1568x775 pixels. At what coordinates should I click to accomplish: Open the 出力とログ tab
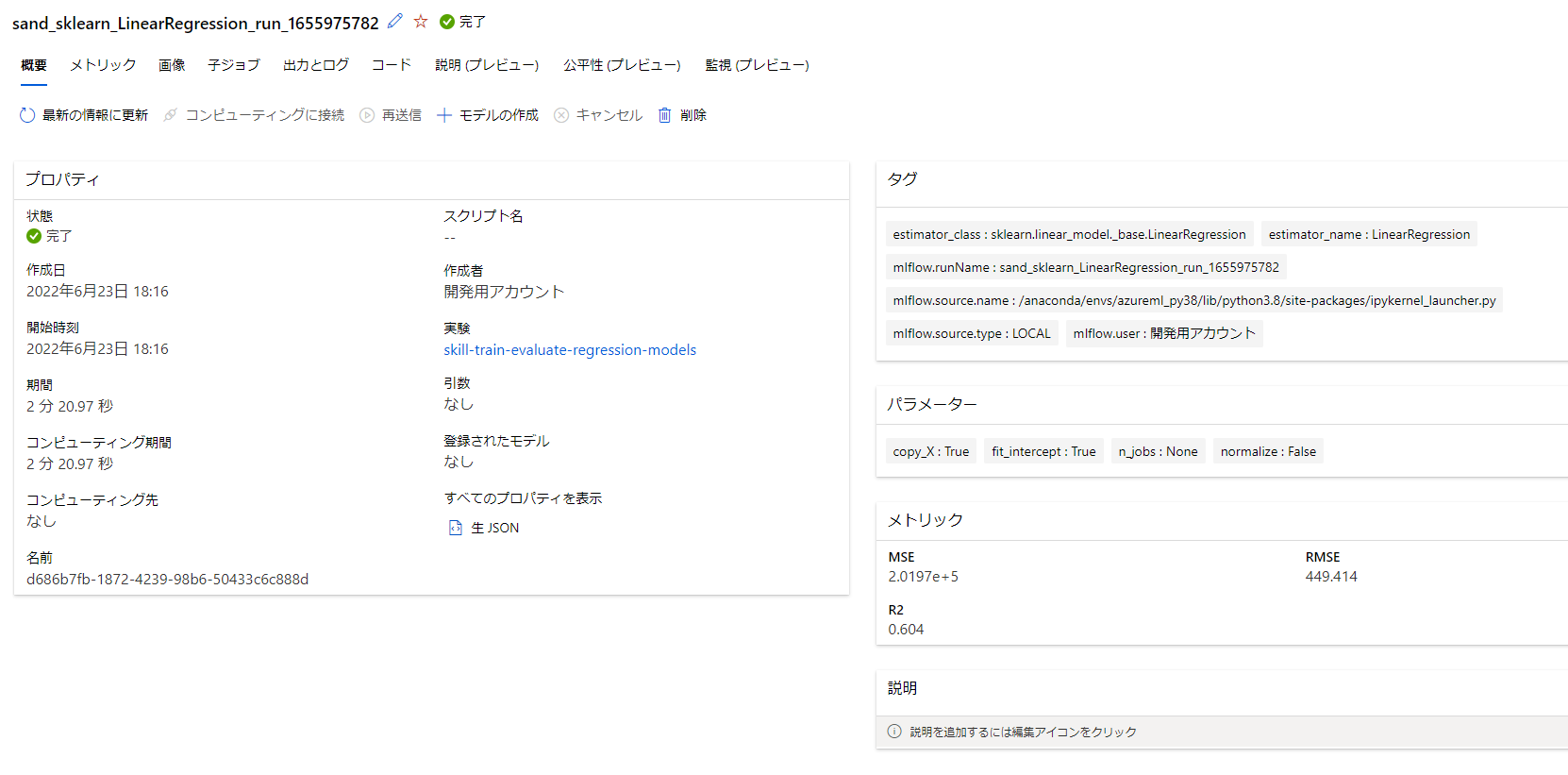(x=316, y=65)
